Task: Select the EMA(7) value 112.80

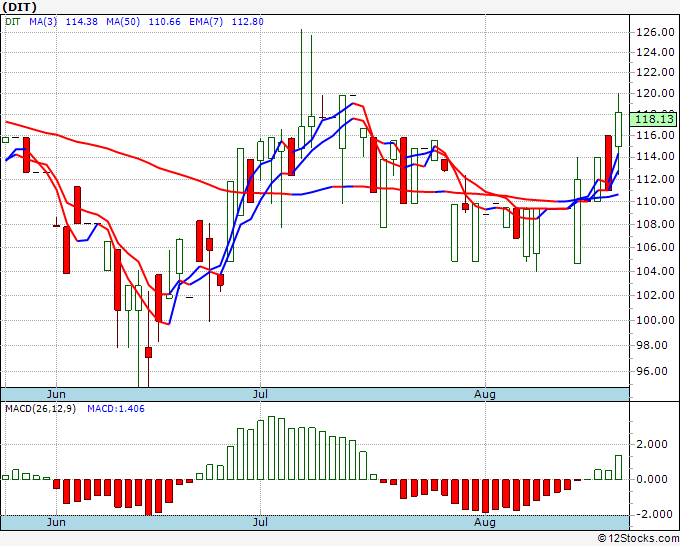Action: coord(248,21)
